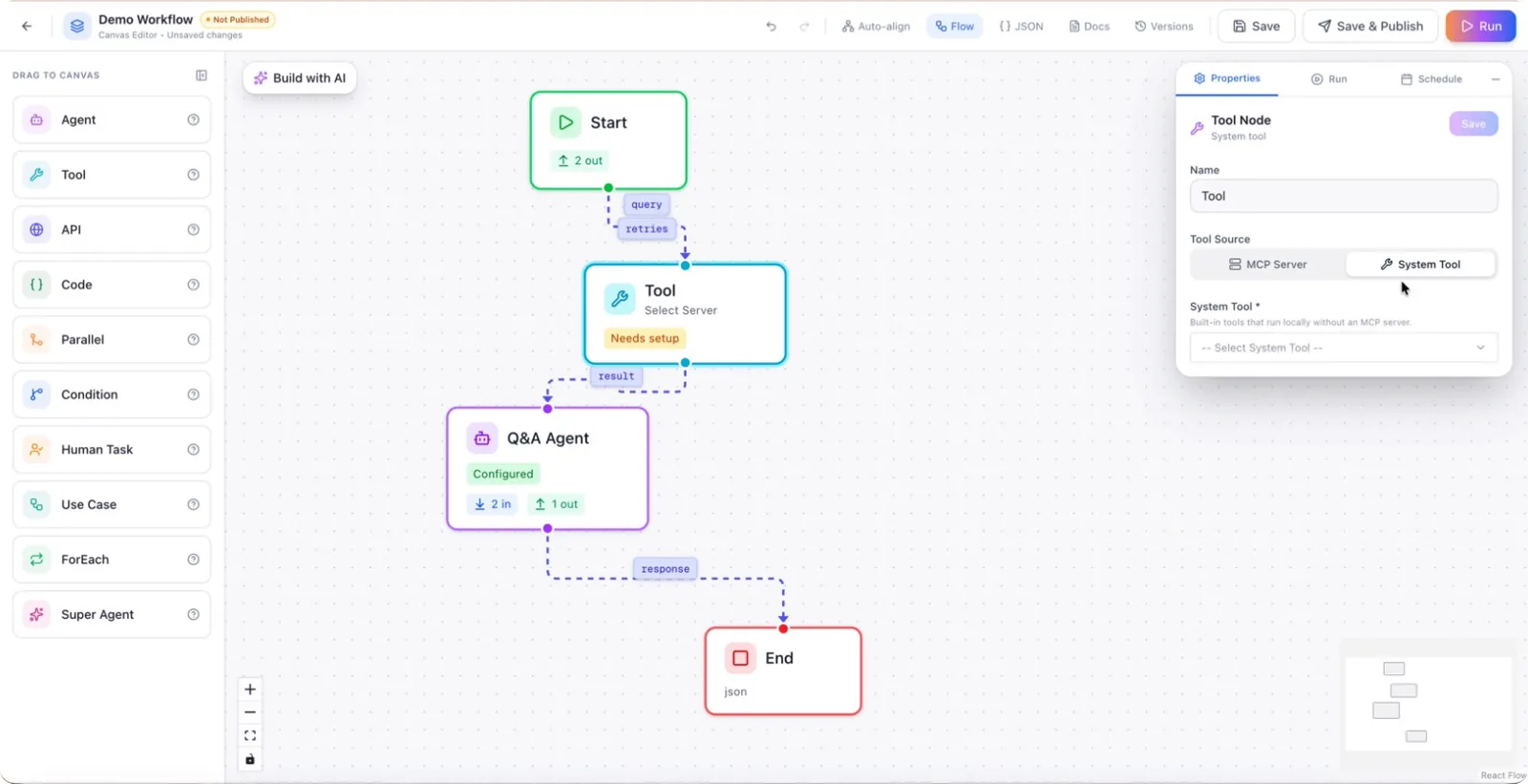Open help info for the Super Agent node
This screenshot has height=784, width=1528.
point(194,615)
